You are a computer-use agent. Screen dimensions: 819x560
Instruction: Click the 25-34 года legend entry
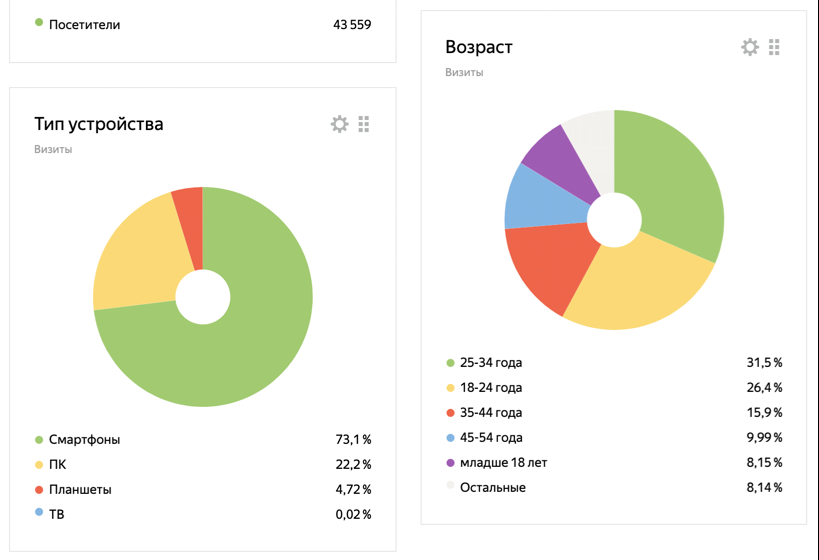pyautogui.click(x=491, y=362)
